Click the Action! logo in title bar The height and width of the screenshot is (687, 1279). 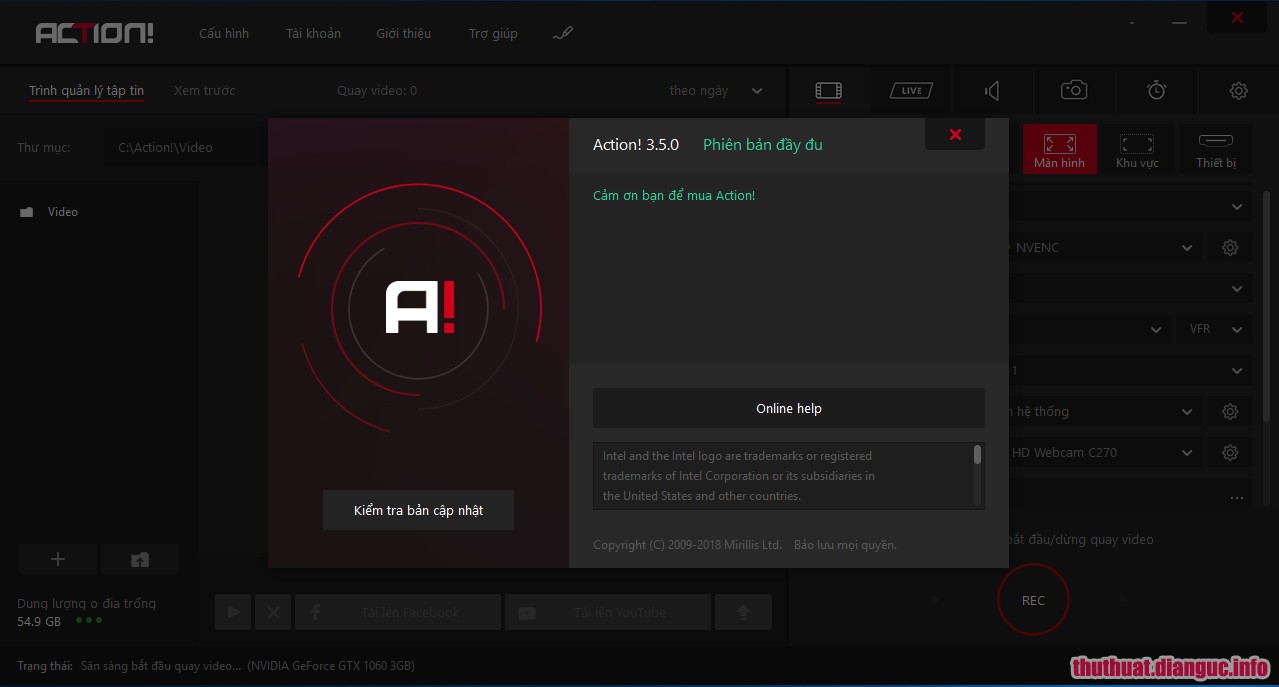95,33
